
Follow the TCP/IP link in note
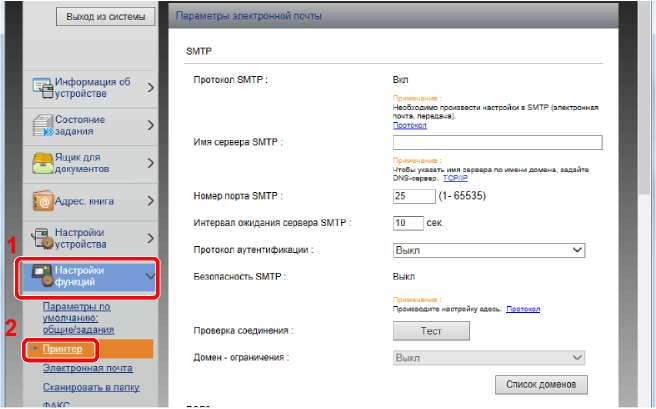click(456, 177)
